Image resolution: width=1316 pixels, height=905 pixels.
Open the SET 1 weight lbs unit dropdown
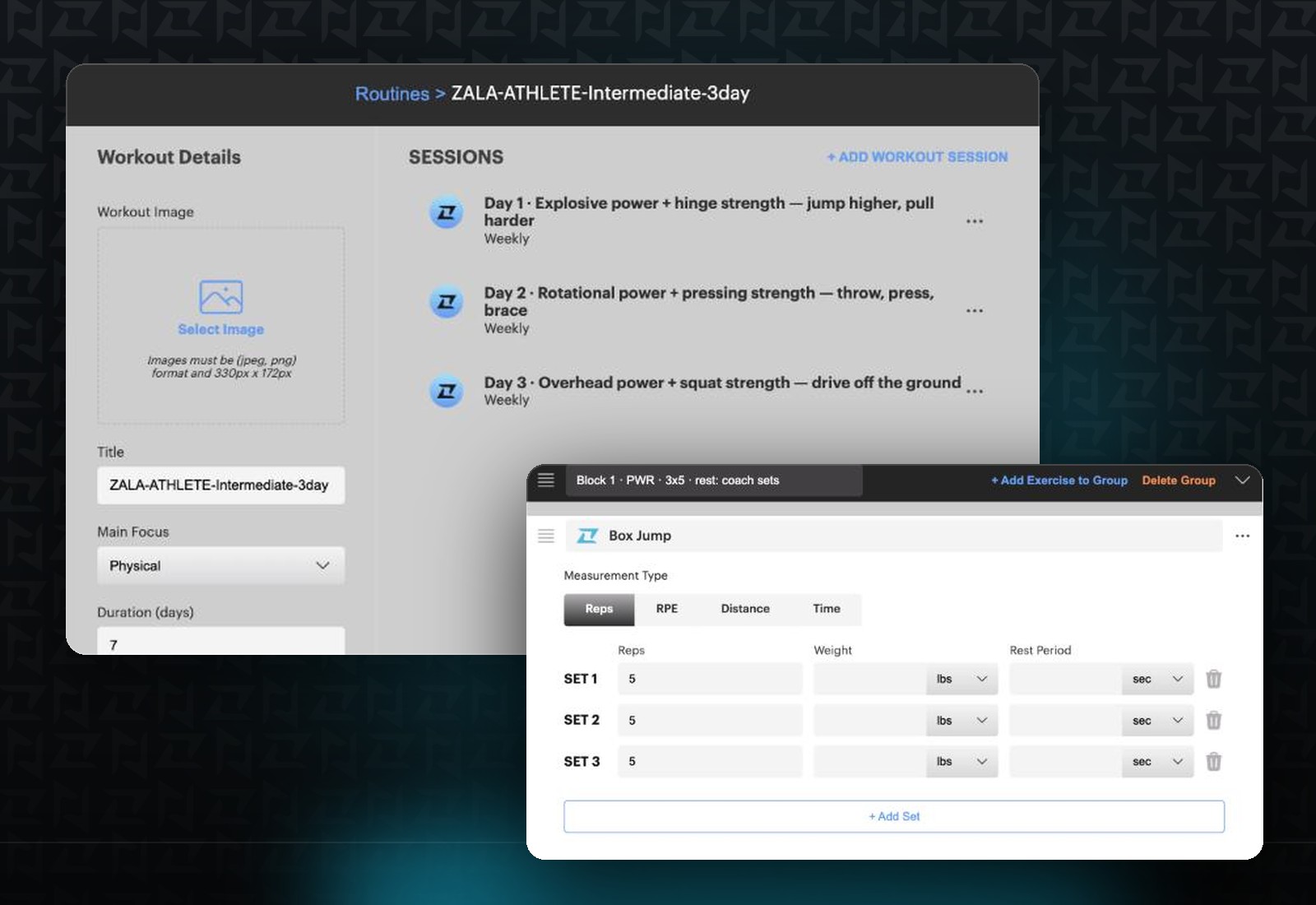(962, 679)
